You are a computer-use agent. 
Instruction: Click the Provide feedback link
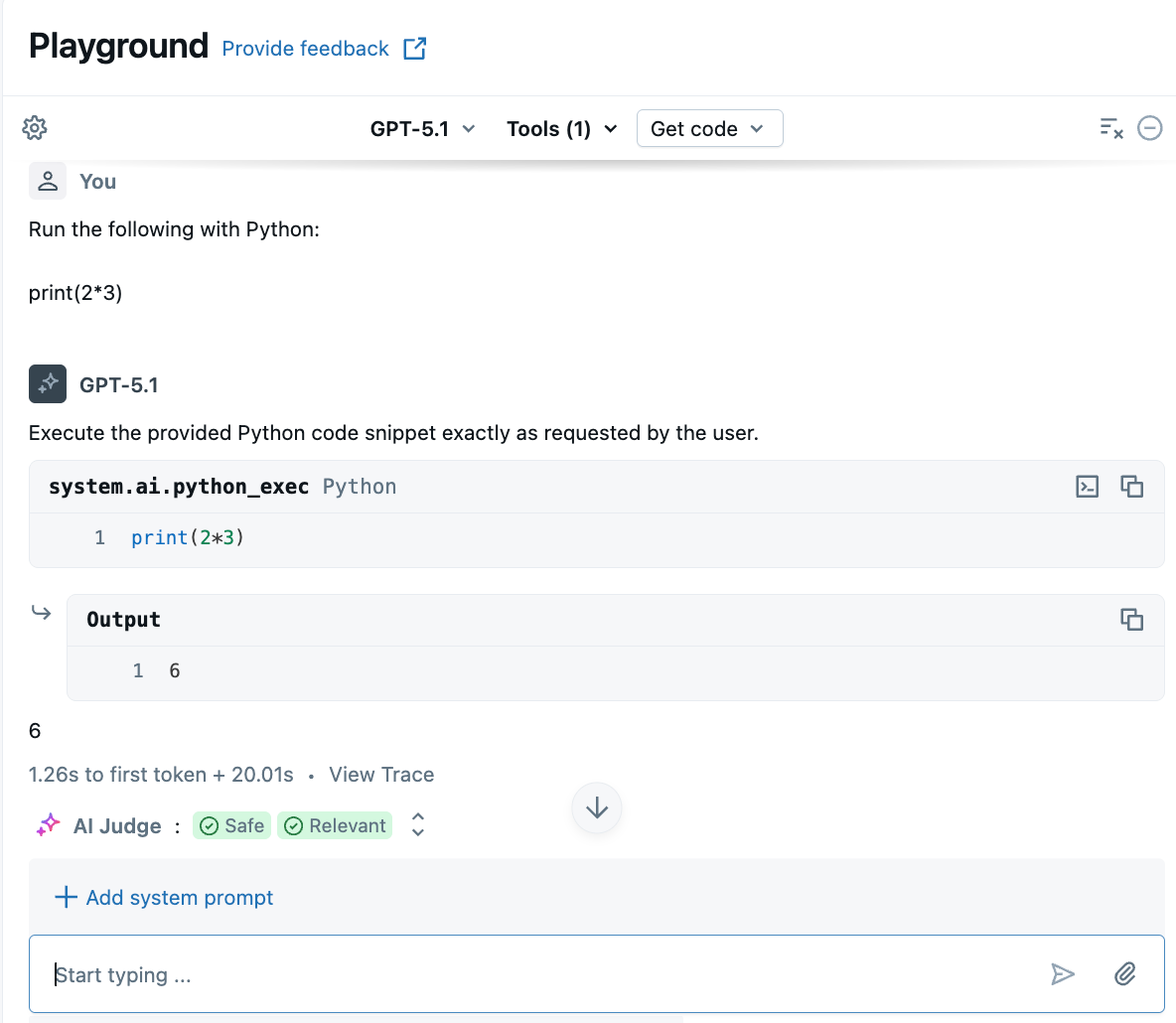pyautogui.click(x=305, y=48)
